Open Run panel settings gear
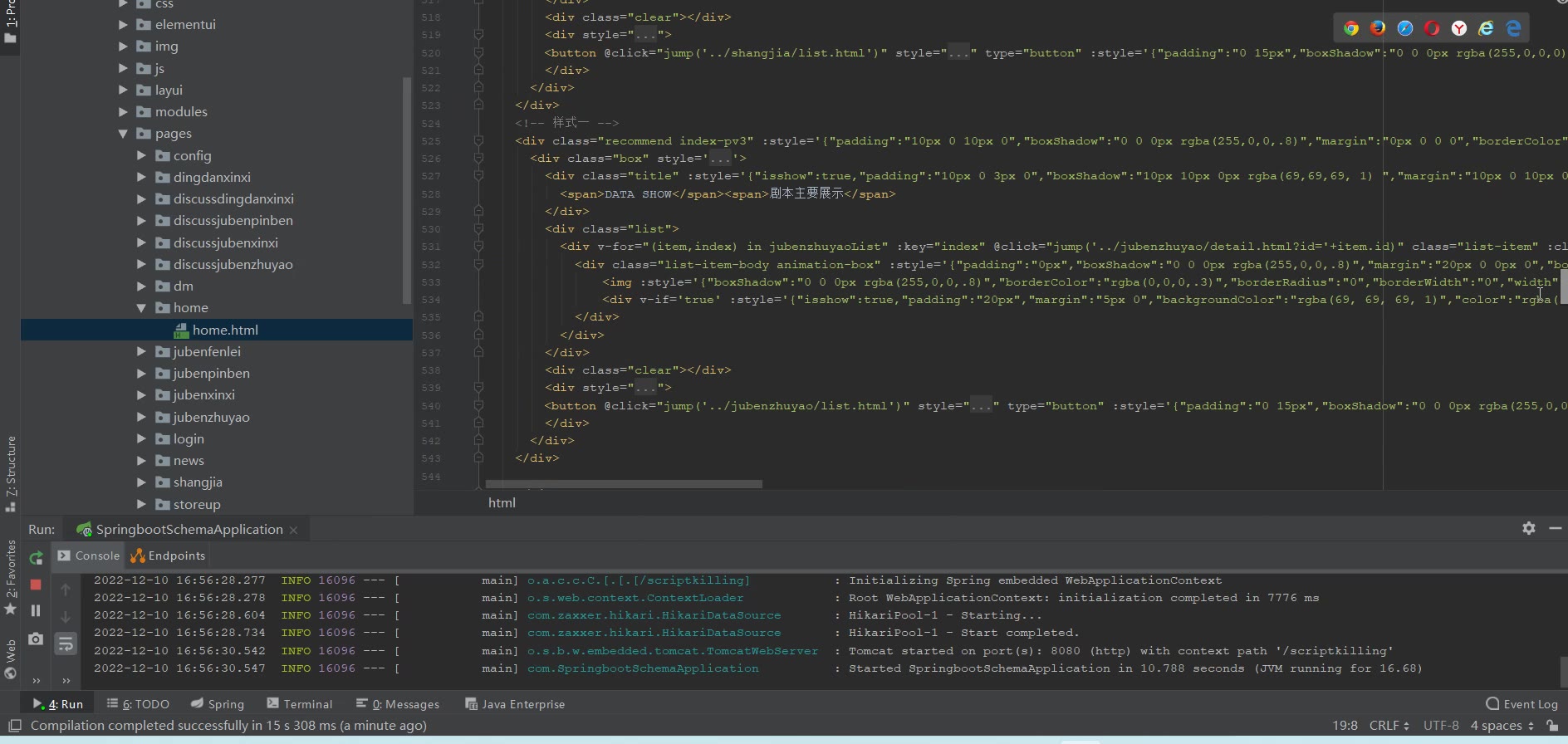The image size is (1568, 744). (x=1529, y=528)
